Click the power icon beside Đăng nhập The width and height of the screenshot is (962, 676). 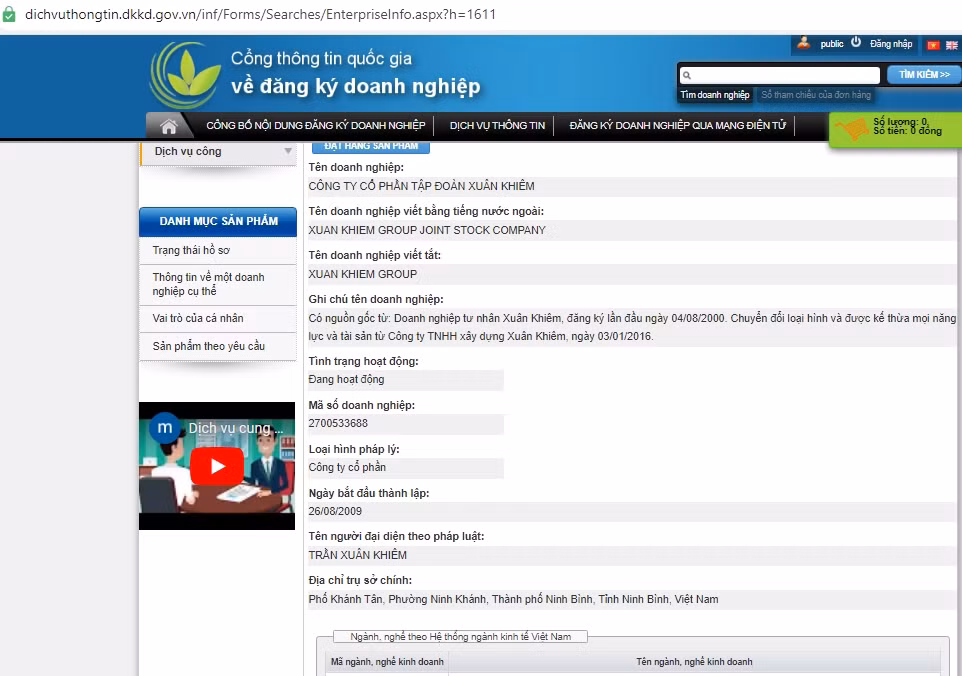pyautogui.click(x=856, y=43)
